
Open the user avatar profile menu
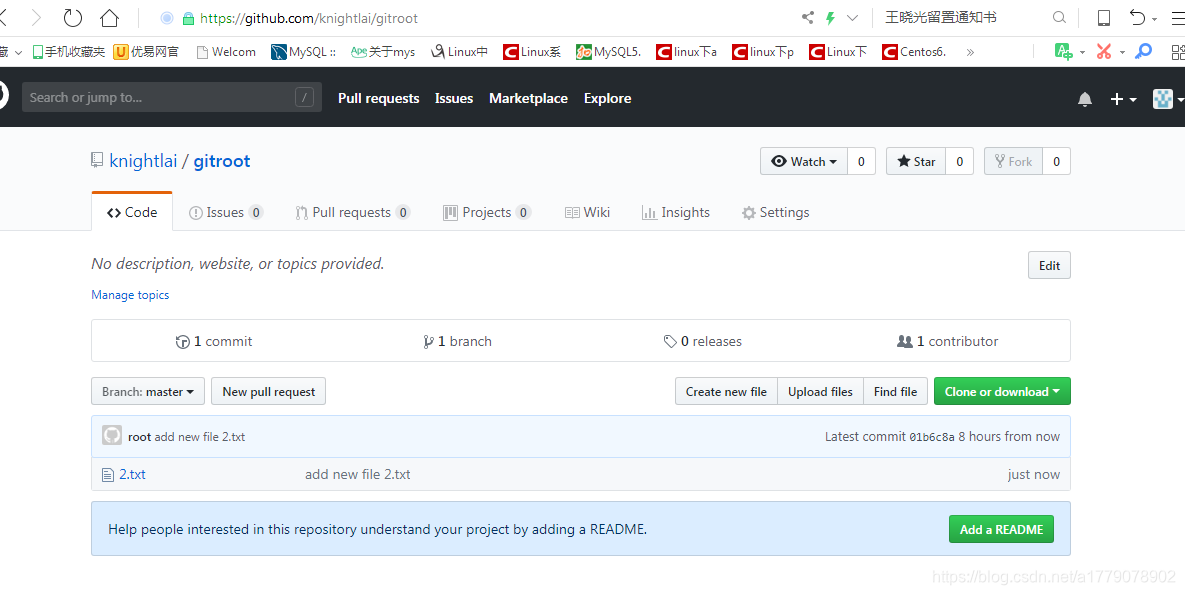tap(1168, 99)
